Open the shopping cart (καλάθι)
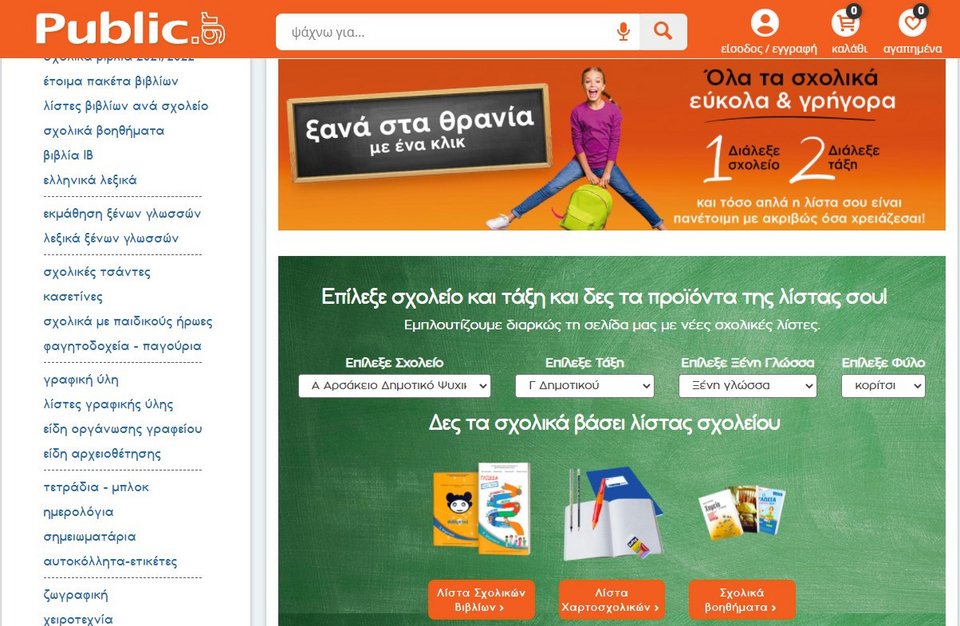960x626 pixels. (x=845, y=24)
